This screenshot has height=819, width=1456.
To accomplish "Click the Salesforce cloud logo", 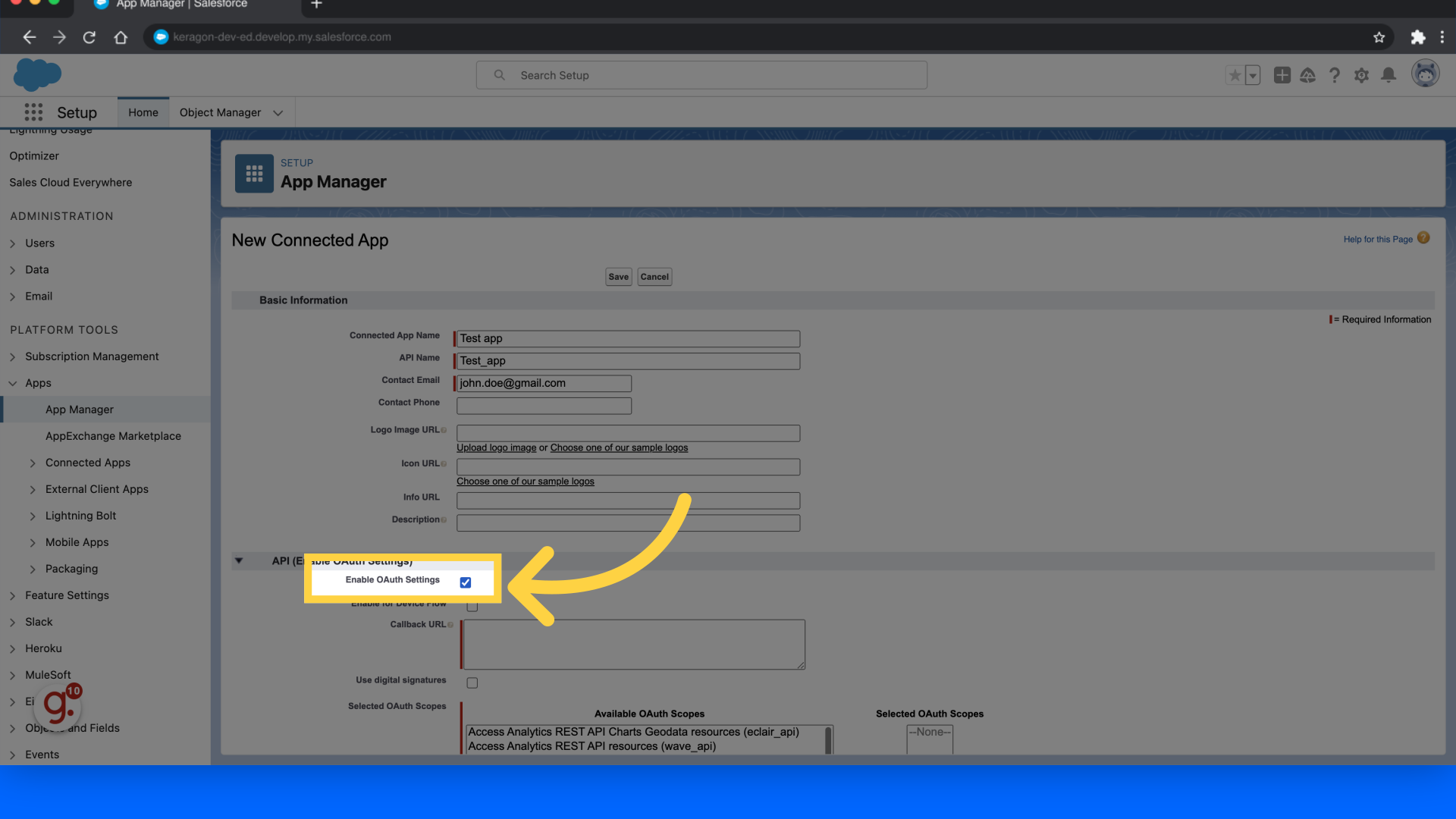I will (x=37, y=74).
